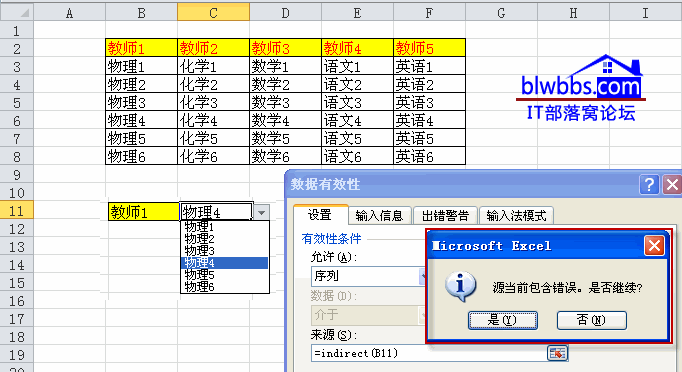The width and height of the screenshot is (682, 372).
Task: Select column H header
Action: point(573,13)
